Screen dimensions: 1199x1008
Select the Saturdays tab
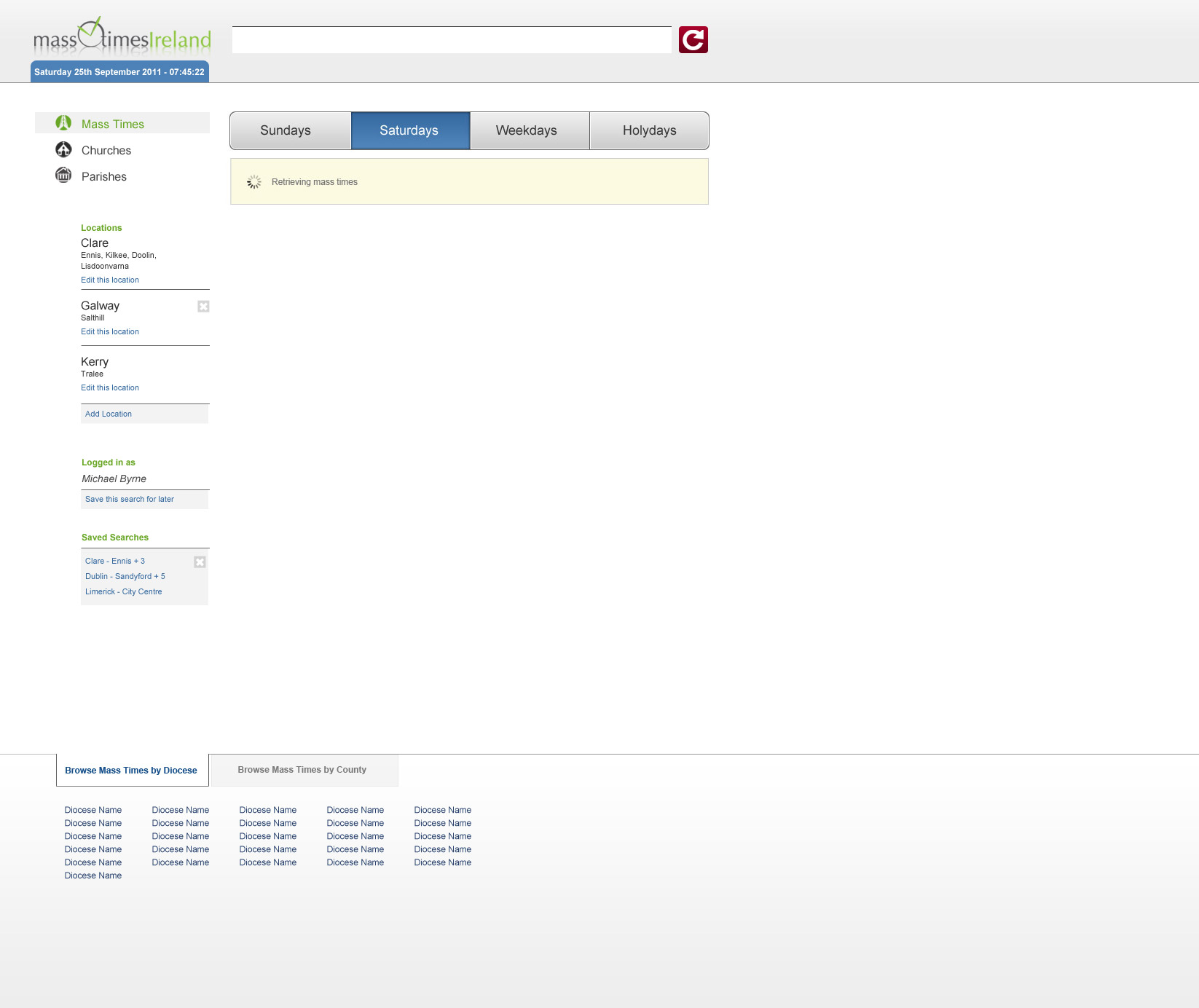(410, 131)
